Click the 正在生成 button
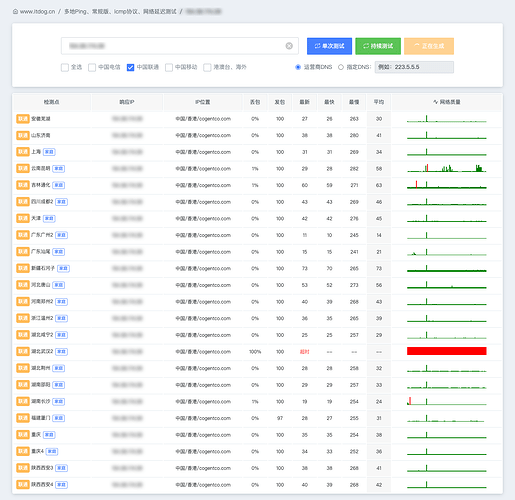515x500 pixels. (x=429, y=46)
